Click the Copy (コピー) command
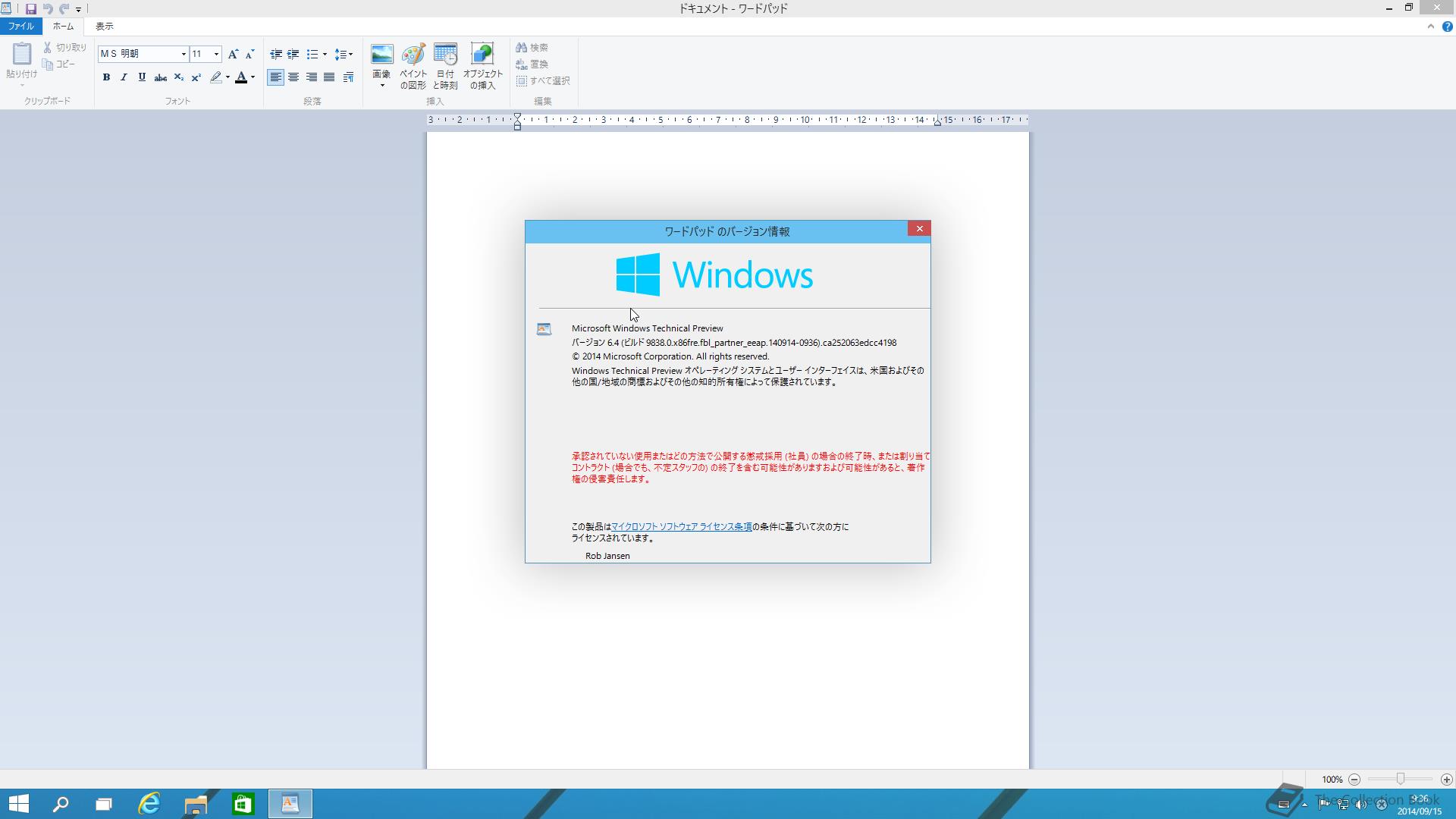Screen dimensions: 1456x819 coord(59,64)
